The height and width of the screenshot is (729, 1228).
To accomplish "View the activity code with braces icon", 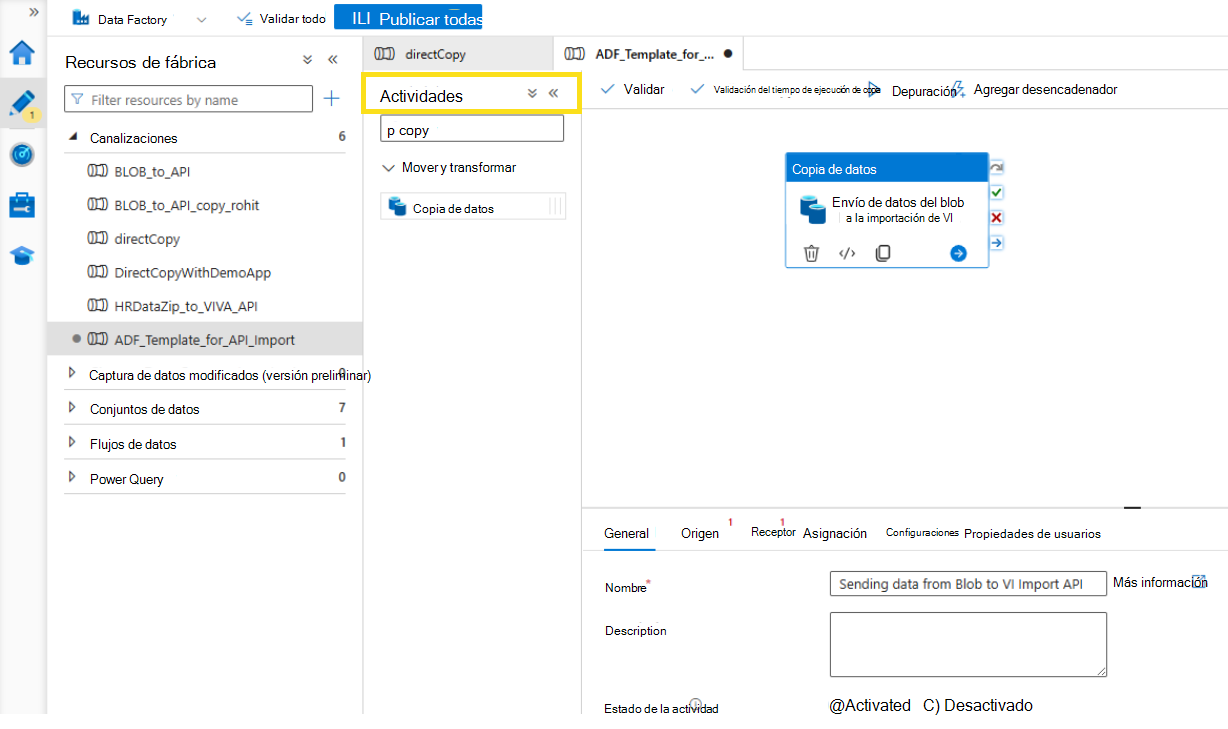I will 847,253.
